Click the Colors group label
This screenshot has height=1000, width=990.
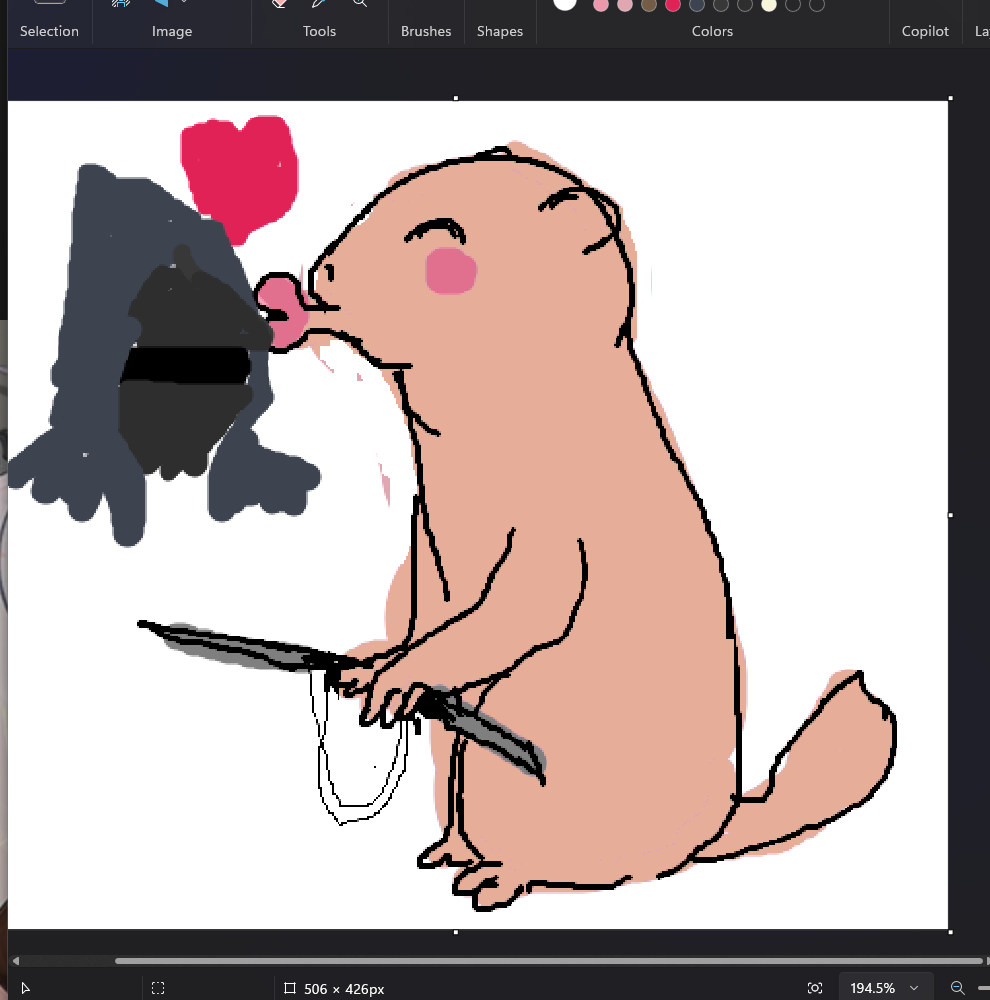click(x=712, y=31)
